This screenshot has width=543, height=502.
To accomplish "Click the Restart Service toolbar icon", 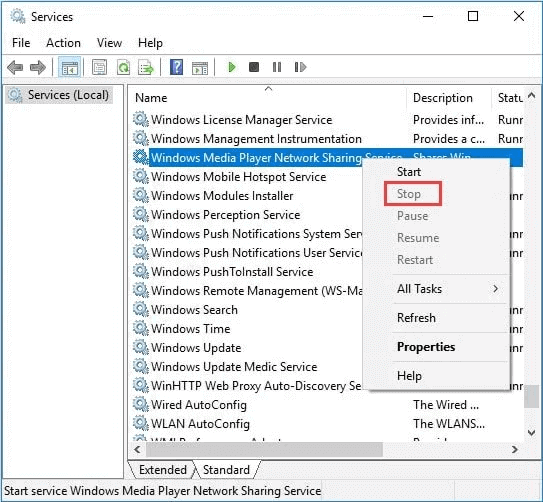I will click(x=300, y=67).
